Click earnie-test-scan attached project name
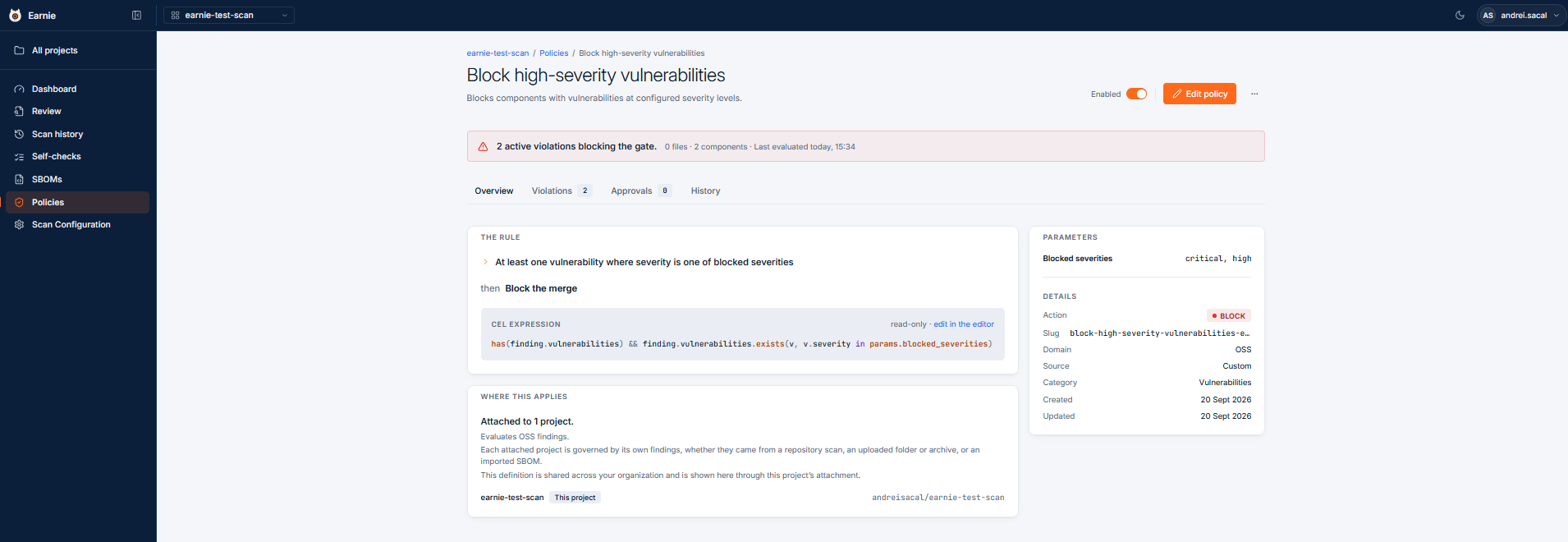 (512, 498)
